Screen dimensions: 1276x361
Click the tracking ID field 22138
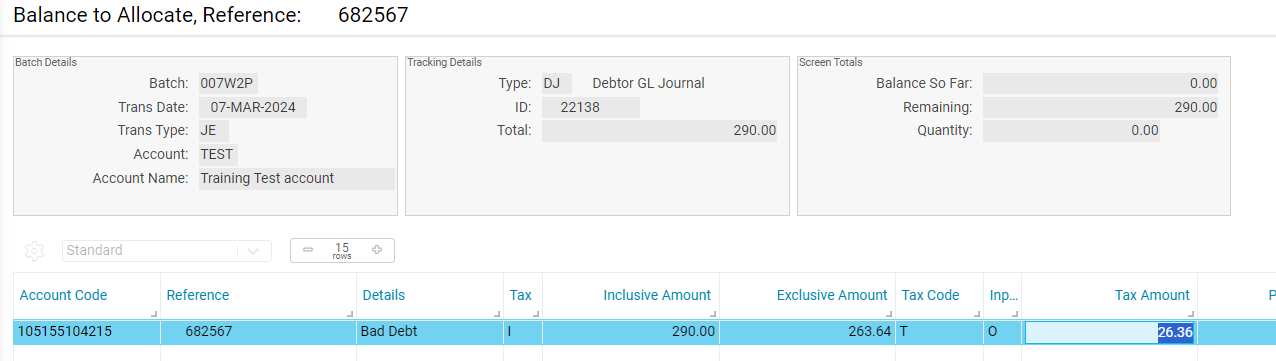(590, 107)
